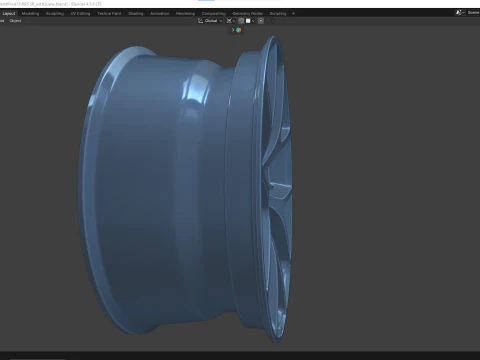The width and height of the screenshot is (480, 360).
Task: Open the Modeling workspace tab
Action: 30,14
